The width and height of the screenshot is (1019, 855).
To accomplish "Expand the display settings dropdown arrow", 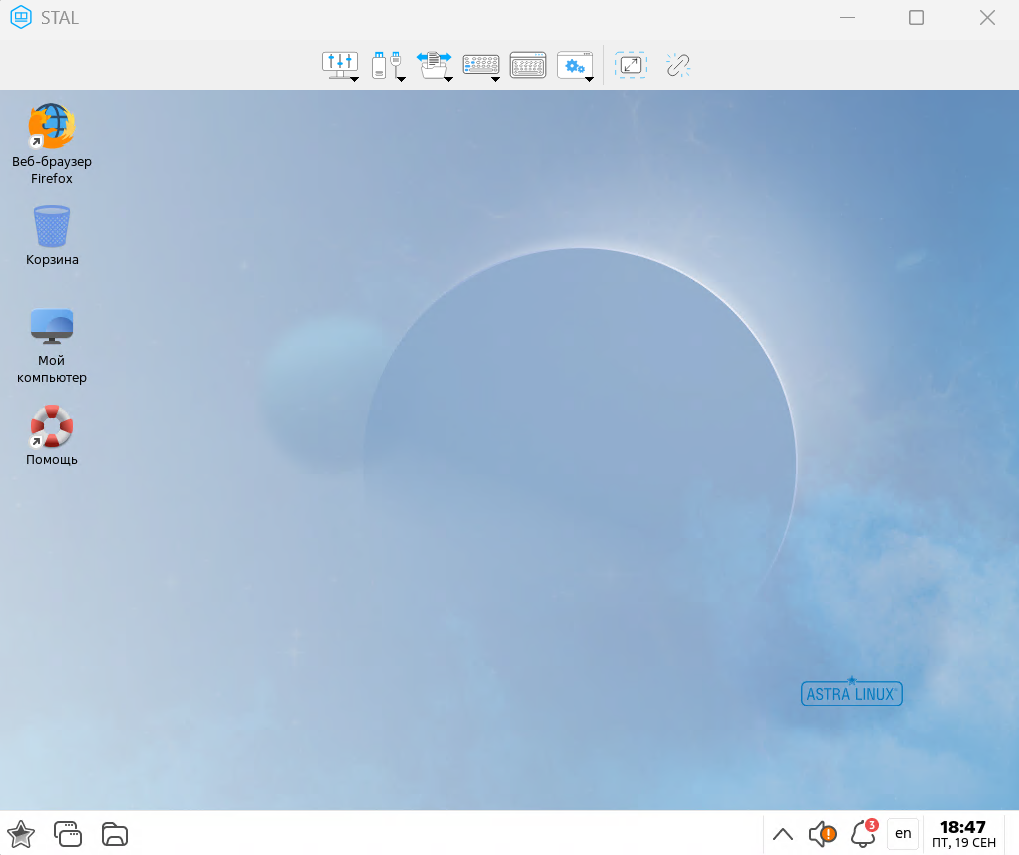I will tap(355, 79).
